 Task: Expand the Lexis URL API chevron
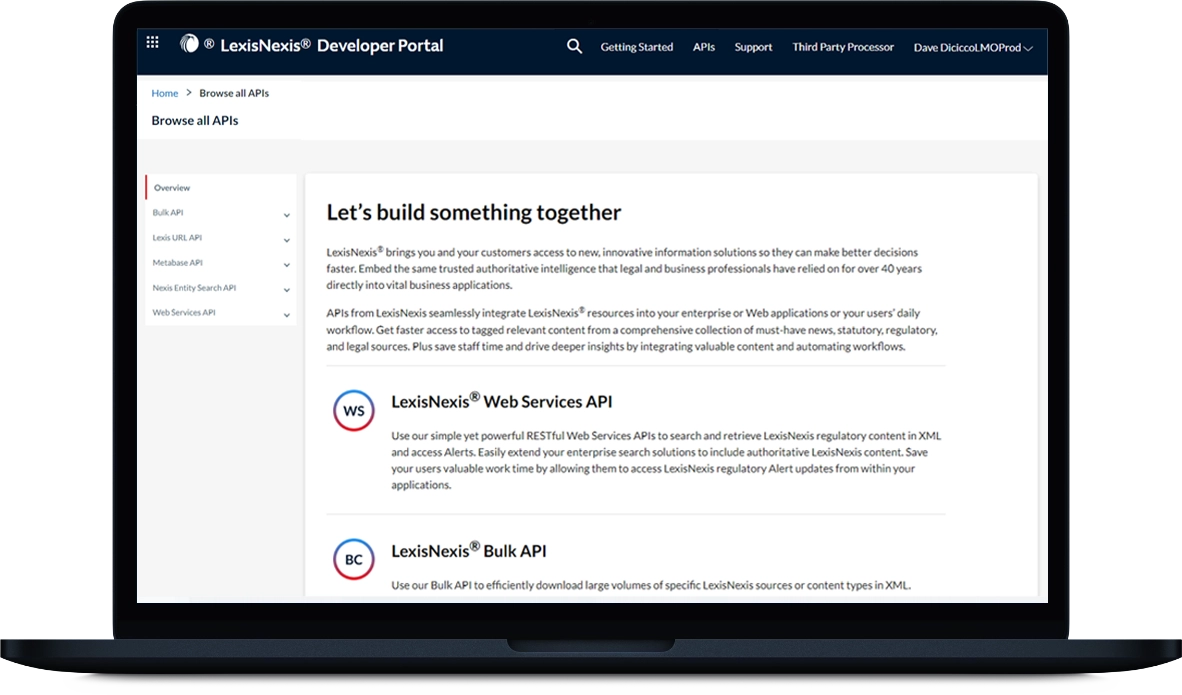tap(286, 240)
